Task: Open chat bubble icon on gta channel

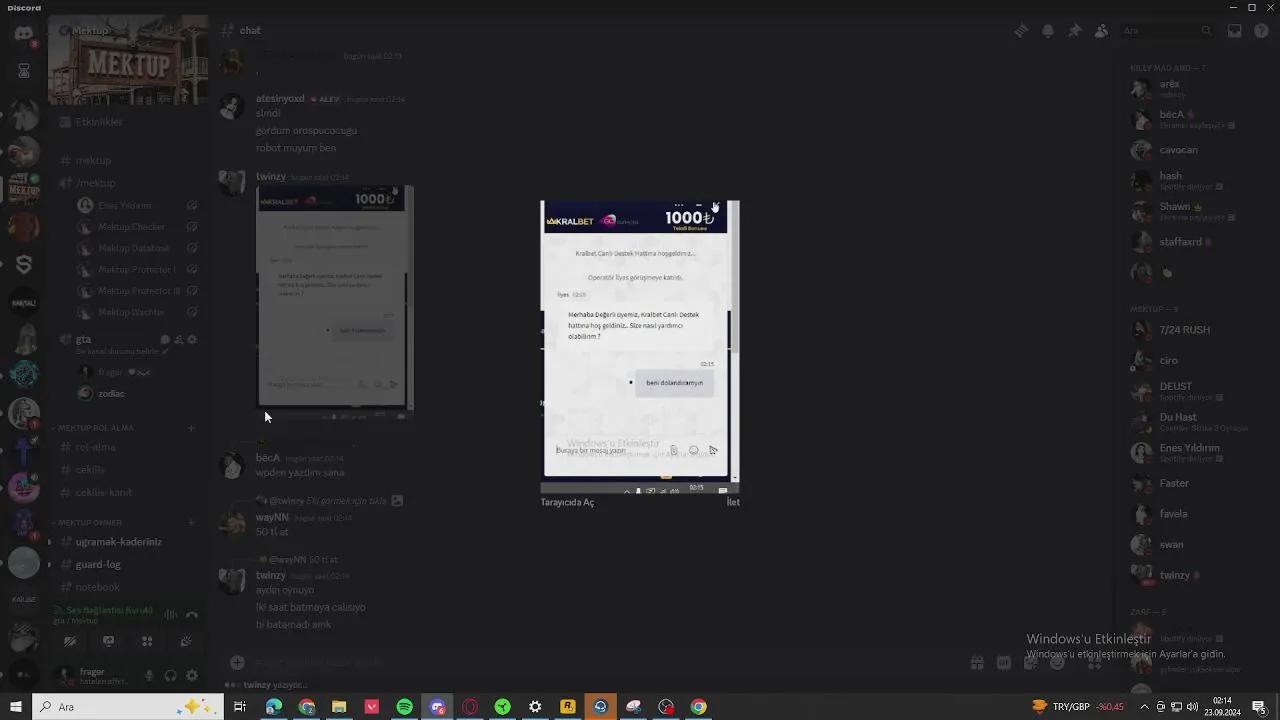Action: (x=165, y=340)
